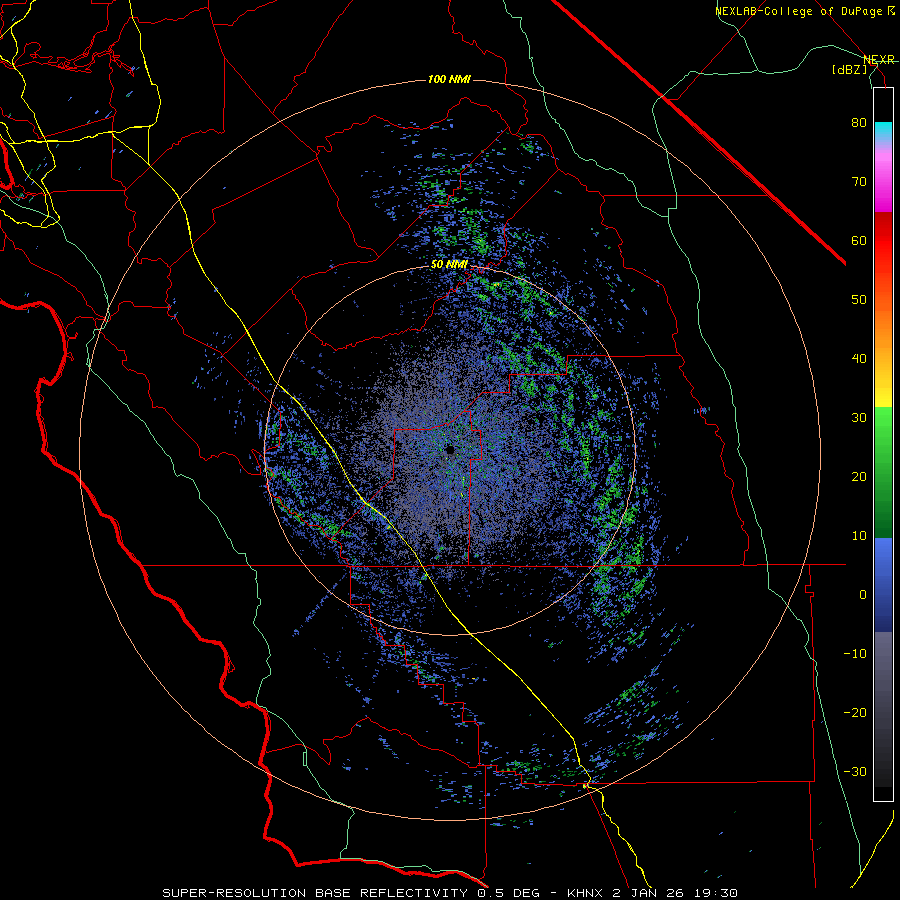Click the 10 value on the dBZ scale
Viewport: 900px width, 900px height.
(859, 536)
